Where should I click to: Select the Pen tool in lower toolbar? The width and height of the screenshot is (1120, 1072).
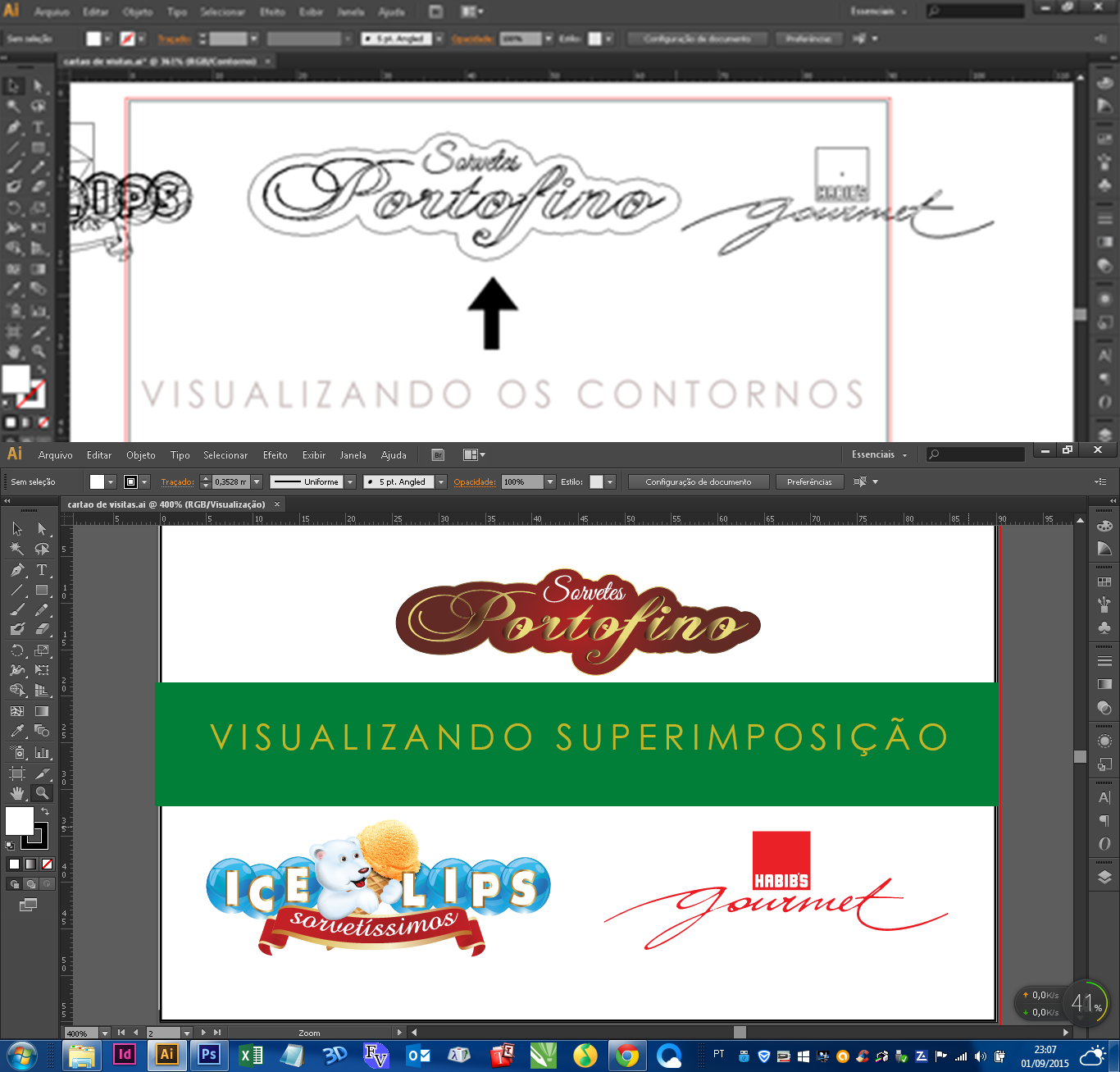(x=17, y=569)
